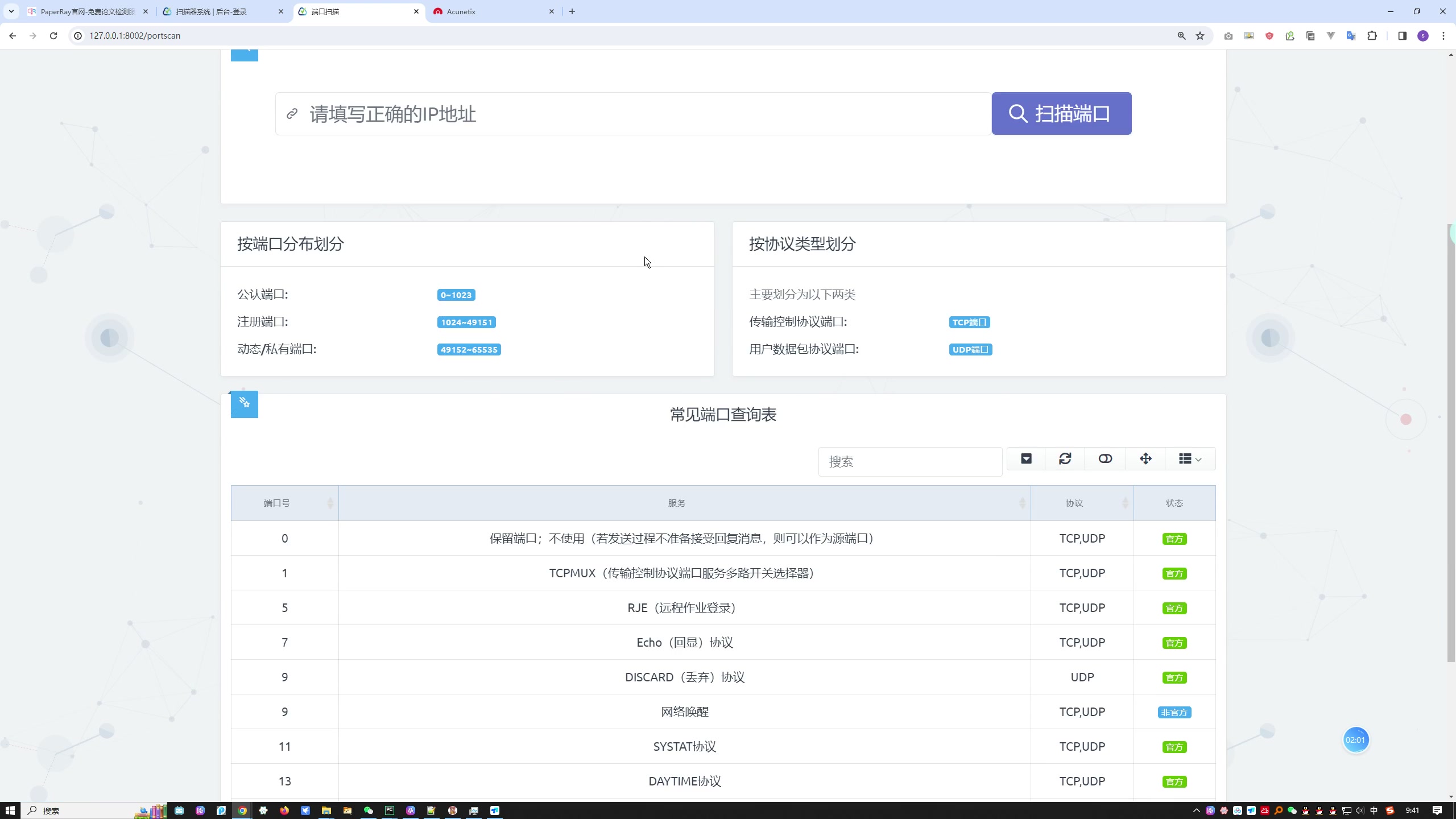Click the address bar URL 127.0.0.1:8002/portscan

point(135,36)
